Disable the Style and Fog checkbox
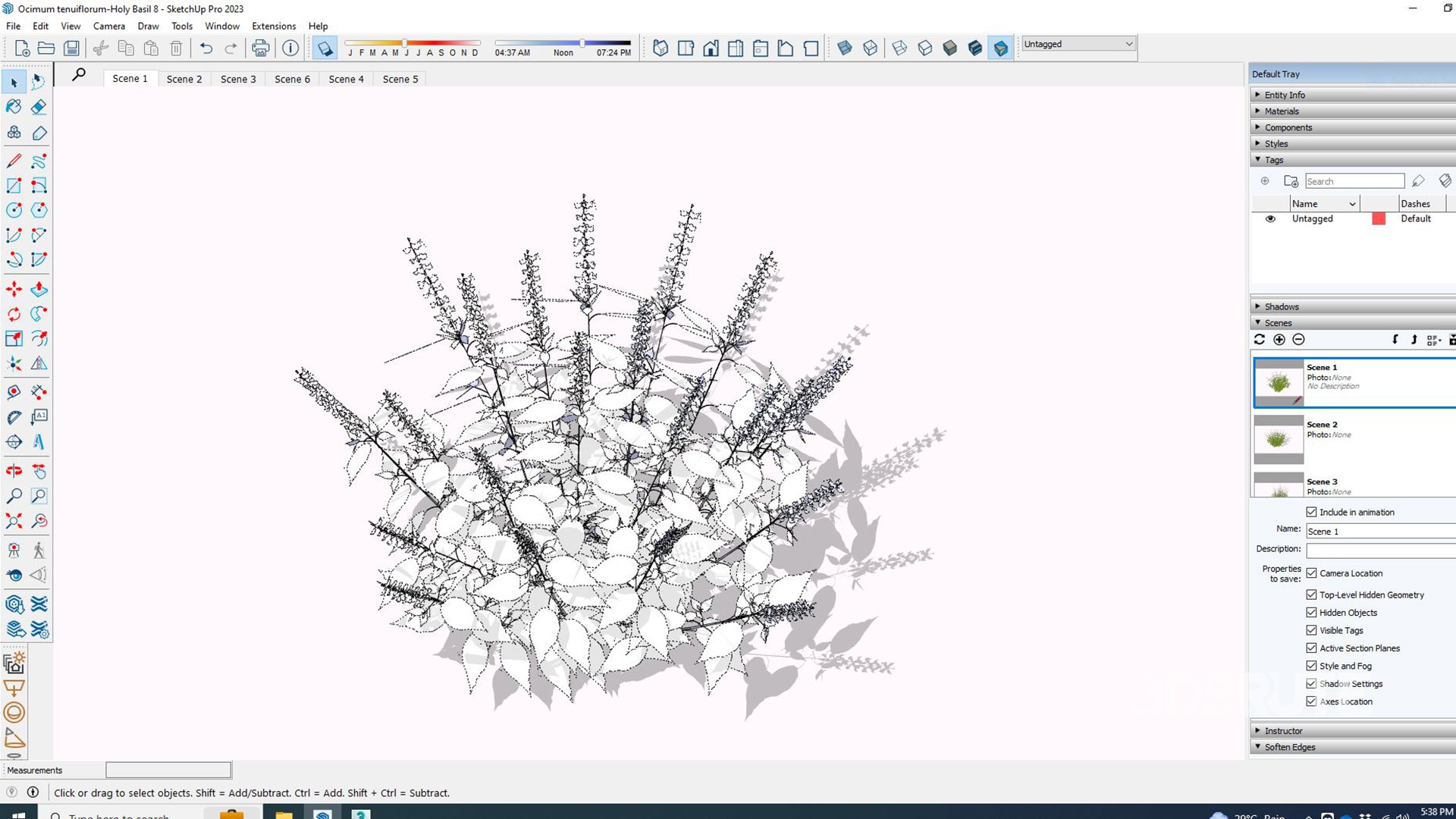1456x819 pixels. [x=1311, y=666]
